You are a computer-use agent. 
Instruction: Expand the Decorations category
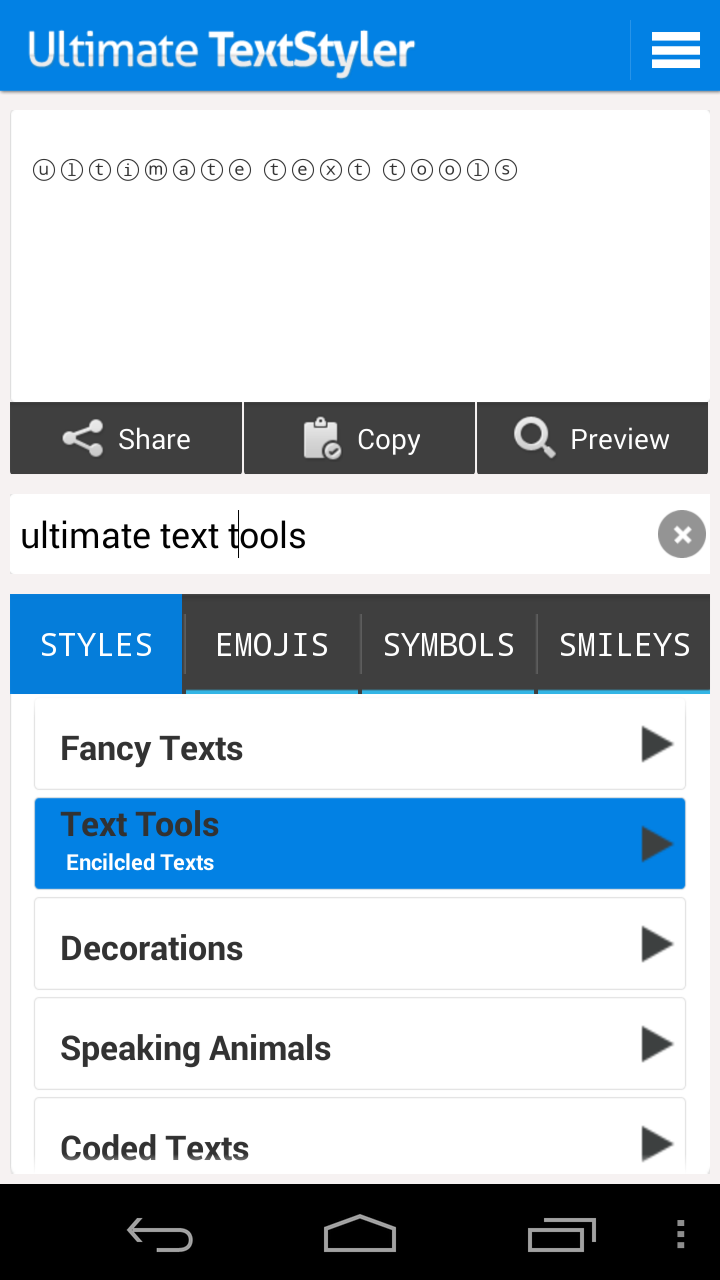[360, 945]
